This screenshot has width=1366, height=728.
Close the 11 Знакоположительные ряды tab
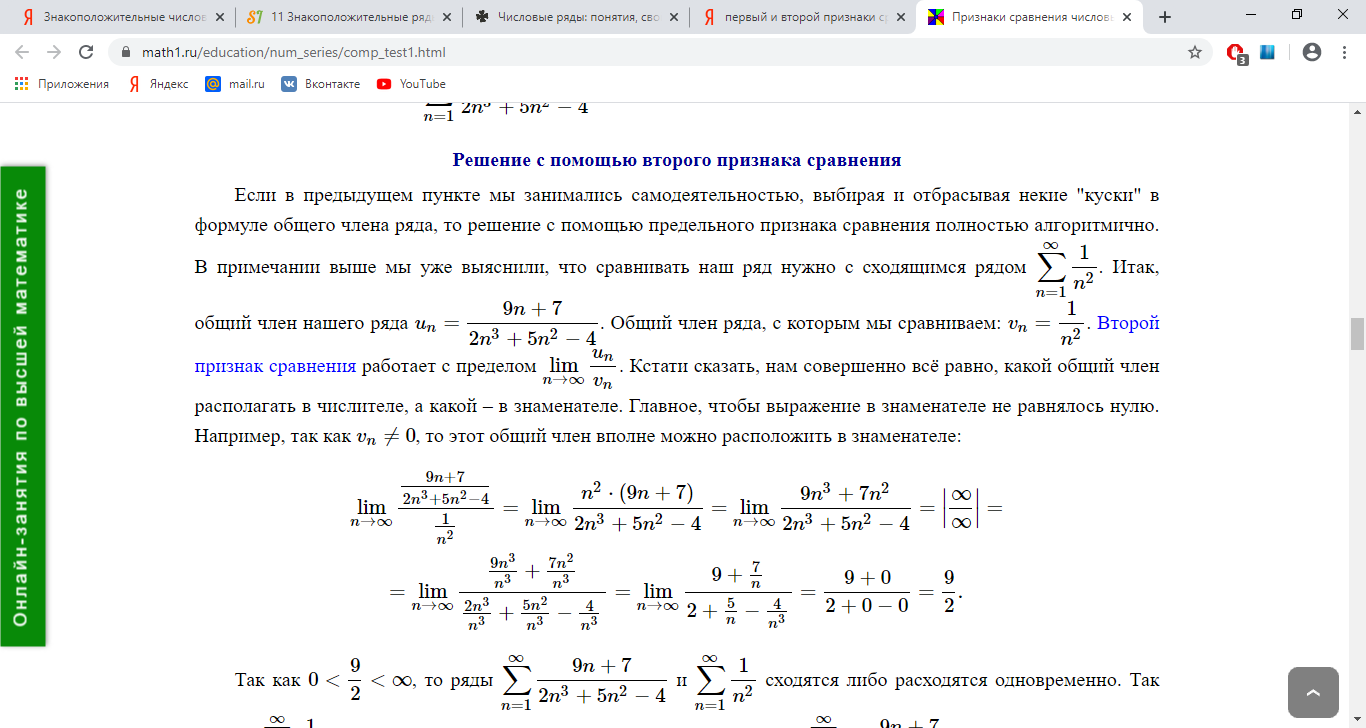pyautogui.click(x=445, y=17)
